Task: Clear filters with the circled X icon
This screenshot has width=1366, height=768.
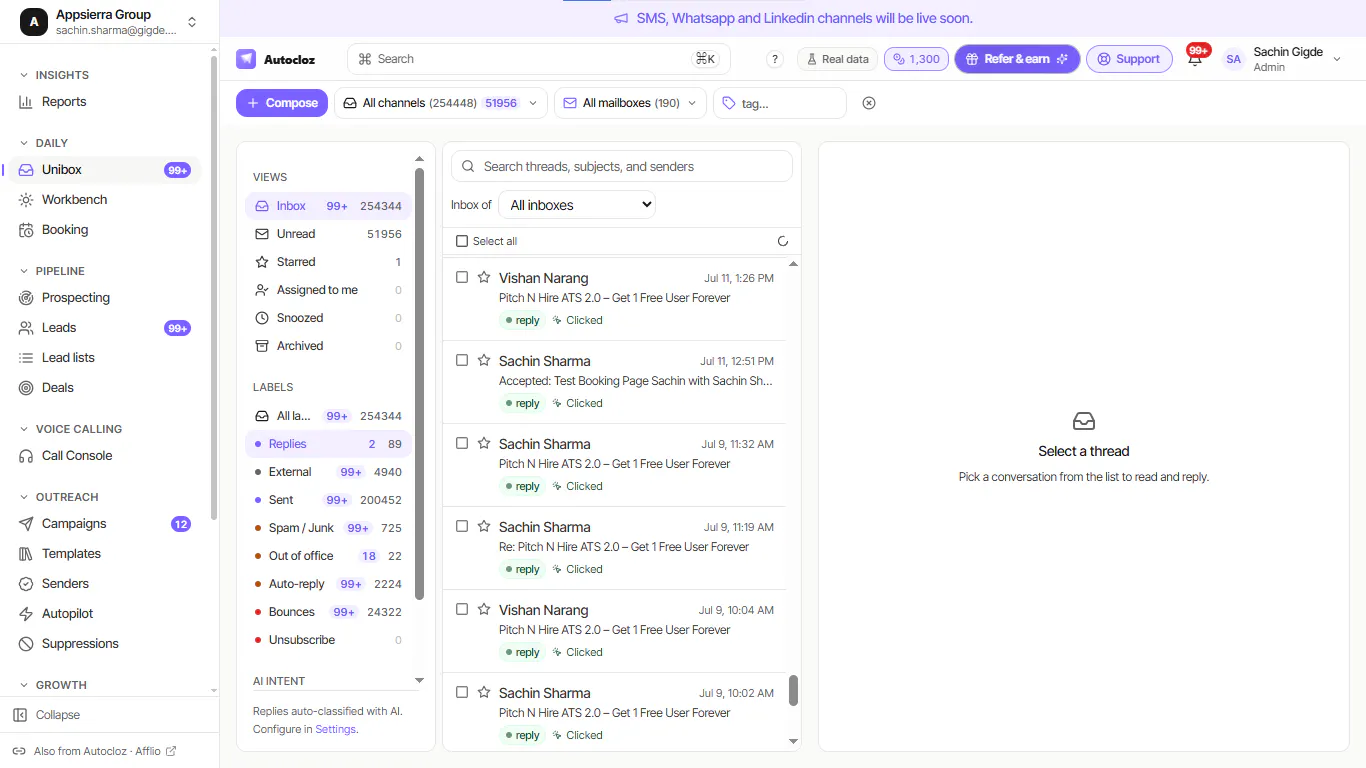Action: [x=869, y=103]
